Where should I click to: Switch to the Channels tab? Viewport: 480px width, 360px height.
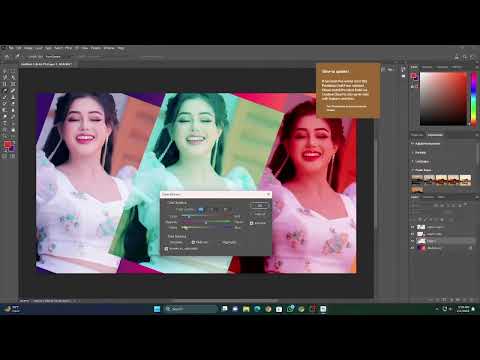coord(428,197)
